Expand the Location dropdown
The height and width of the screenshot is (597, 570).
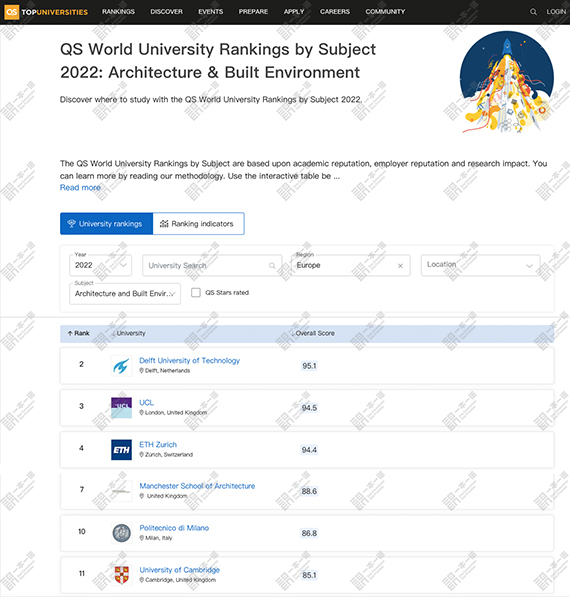[481, 265]
